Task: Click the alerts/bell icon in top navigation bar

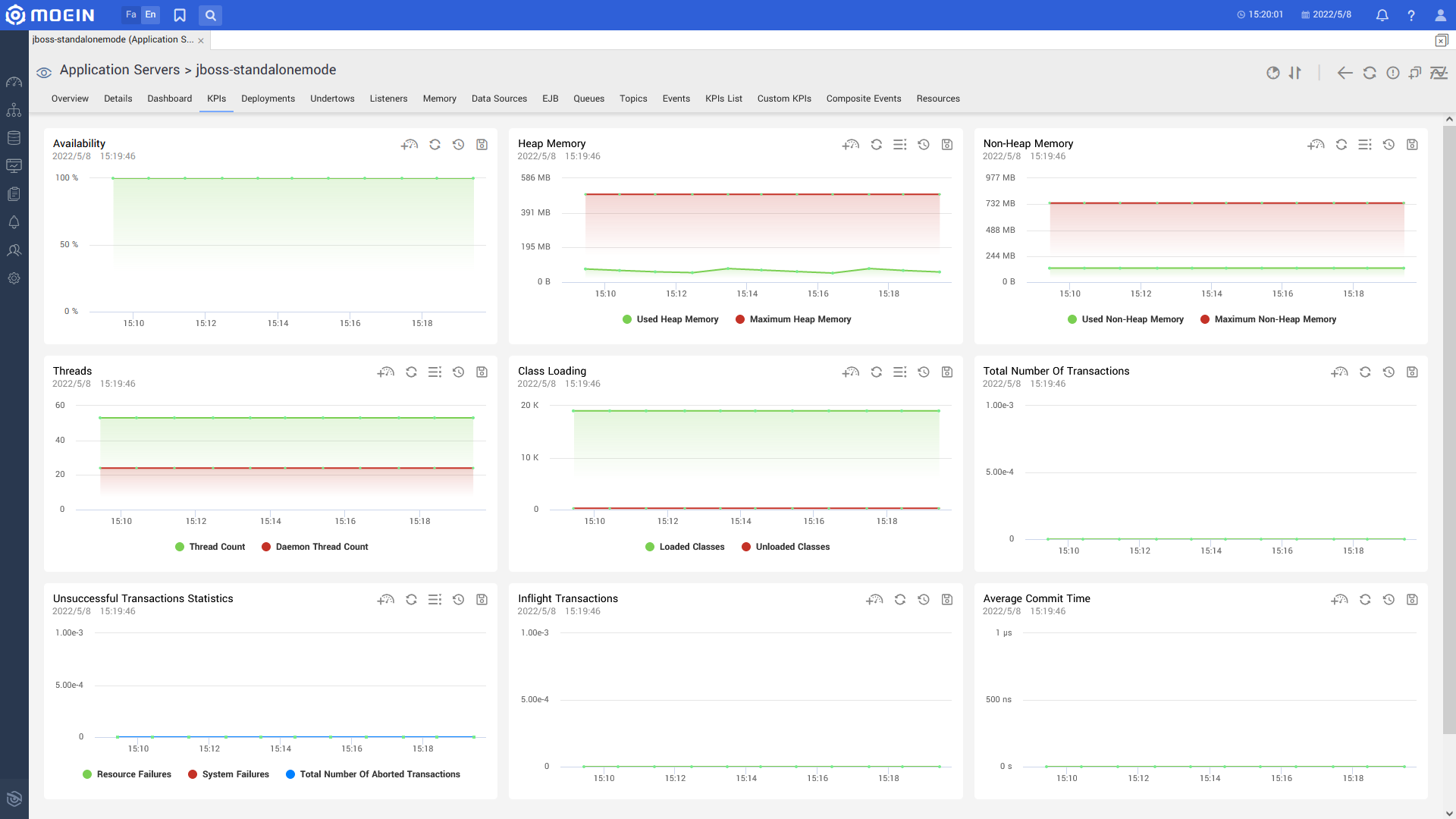Action: 1382,15
